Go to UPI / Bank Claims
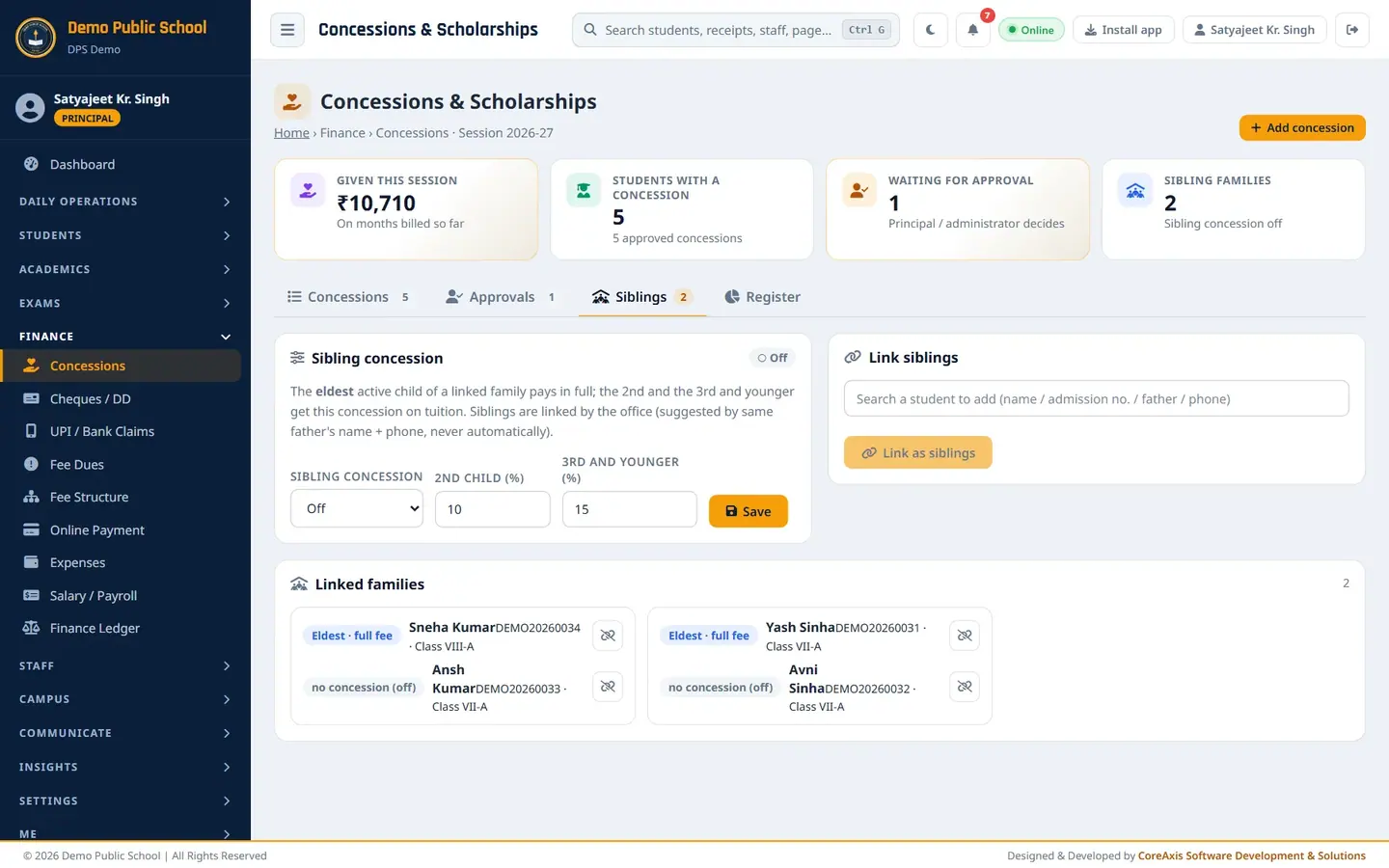Screen dimensions: 1389x868 tap(121, 432)
